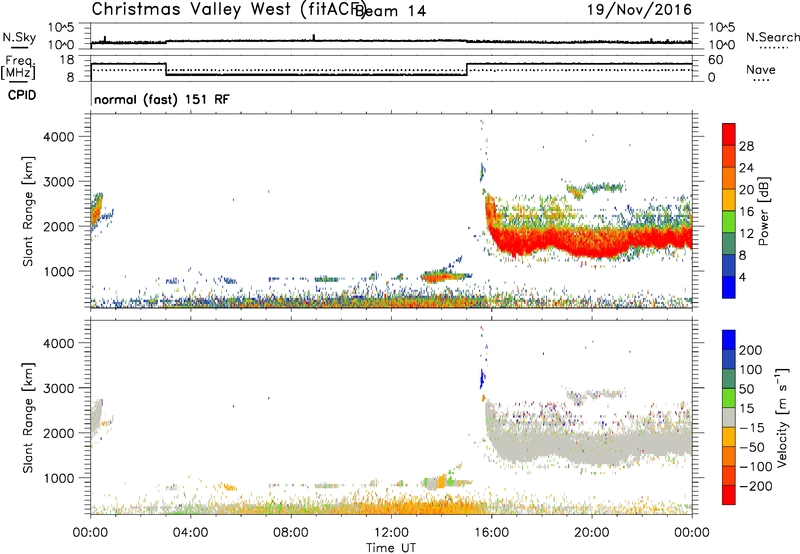
Task: Click the '20:00' time axis tick label
Action: [592, 533]
